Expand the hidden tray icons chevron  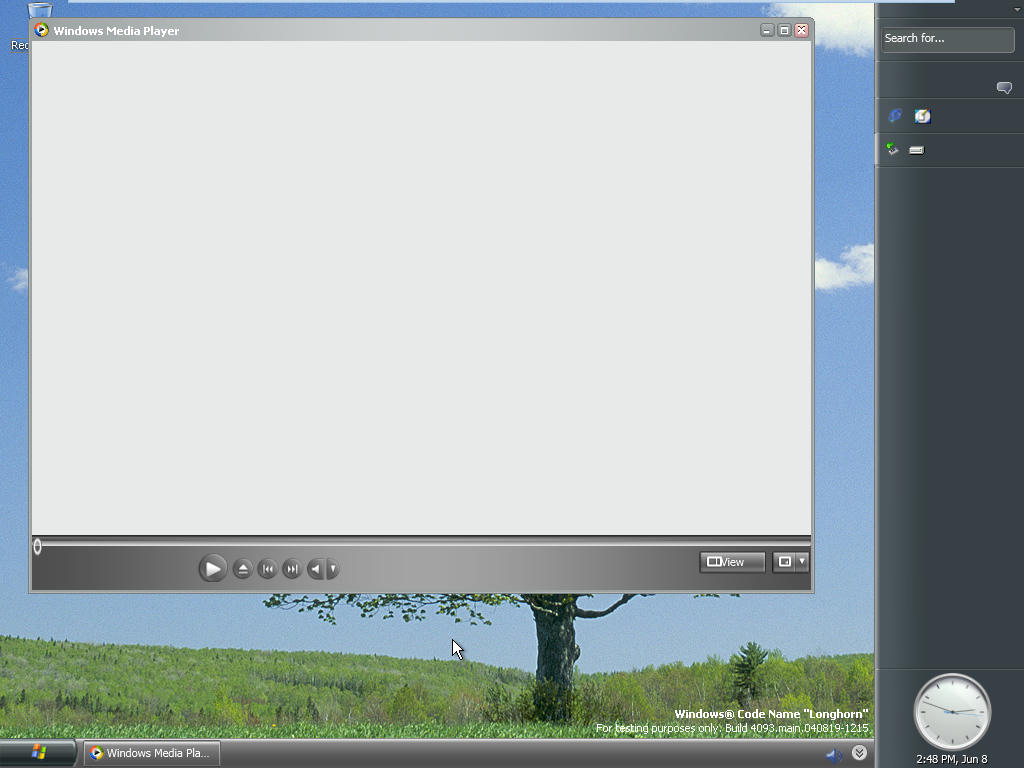pyautogui.click(x=859, y=753)
